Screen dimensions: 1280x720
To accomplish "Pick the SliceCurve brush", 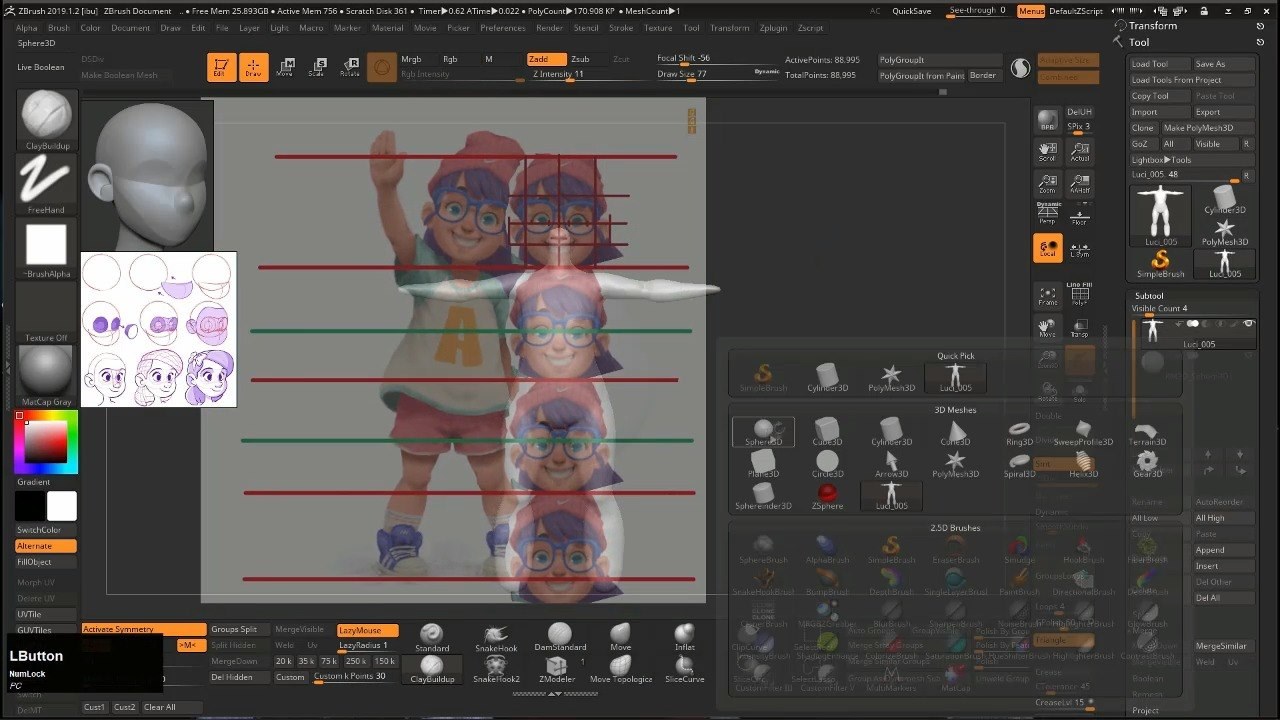I will [685, 670].
